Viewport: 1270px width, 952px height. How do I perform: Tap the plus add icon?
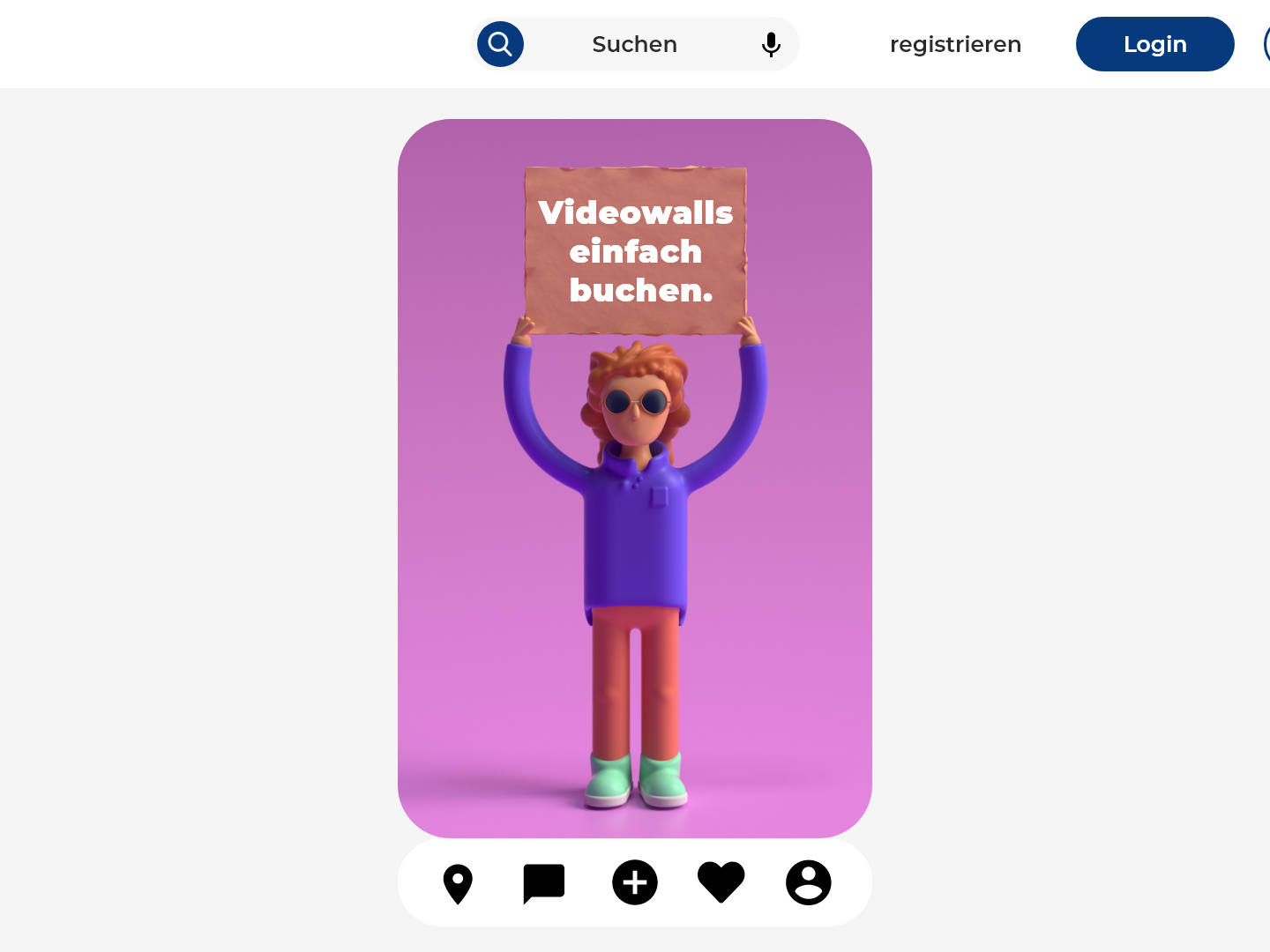[x=635, y=882]
